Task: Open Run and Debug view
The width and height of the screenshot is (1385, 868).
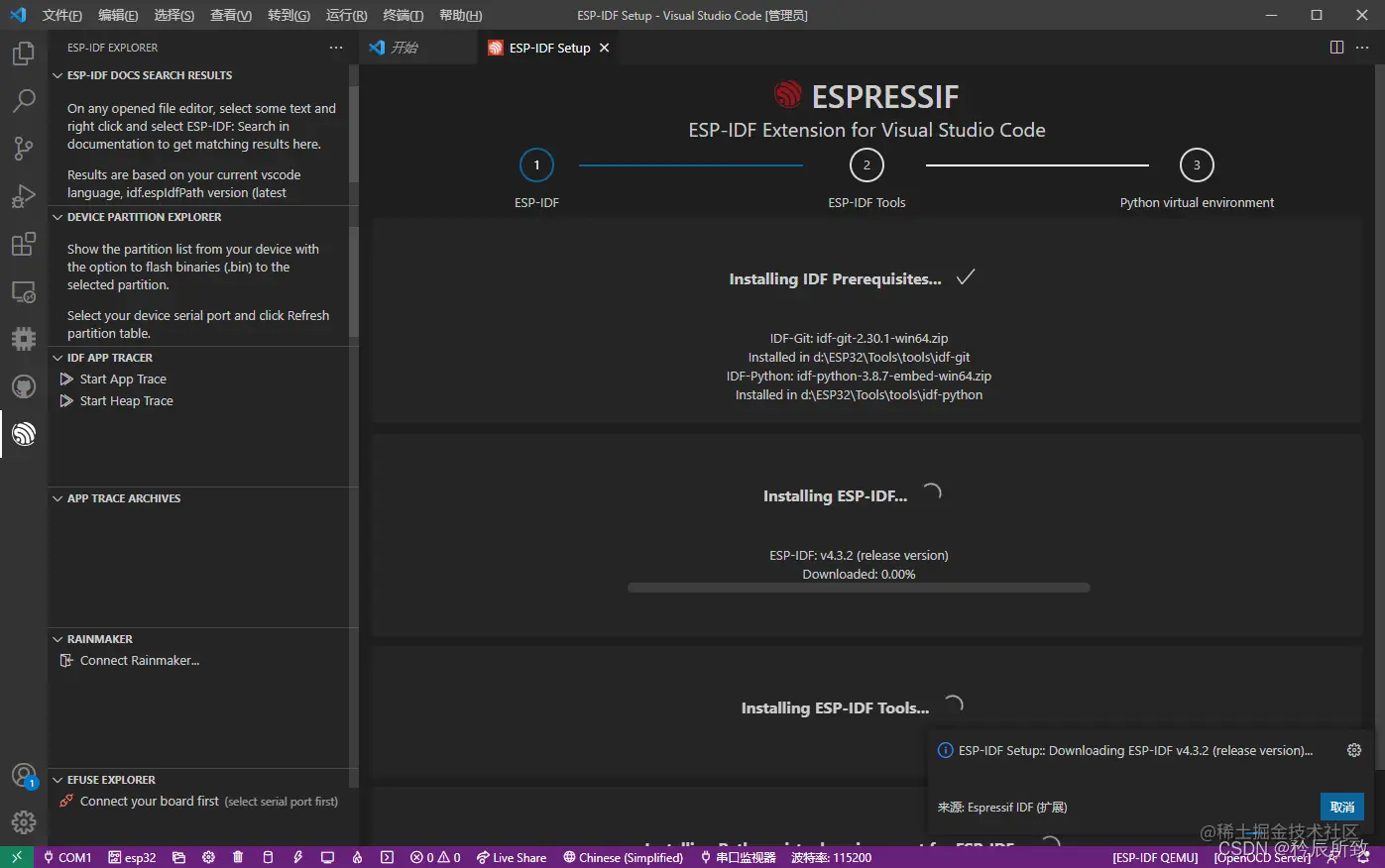Action: tap(24, 196)
